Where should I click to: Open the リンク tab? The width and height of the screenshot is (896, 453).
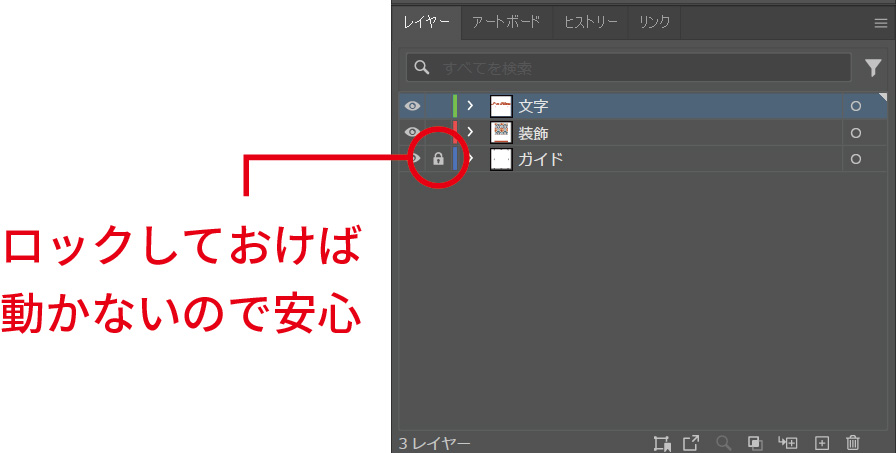pyautogui.click(x=654, y=21)
